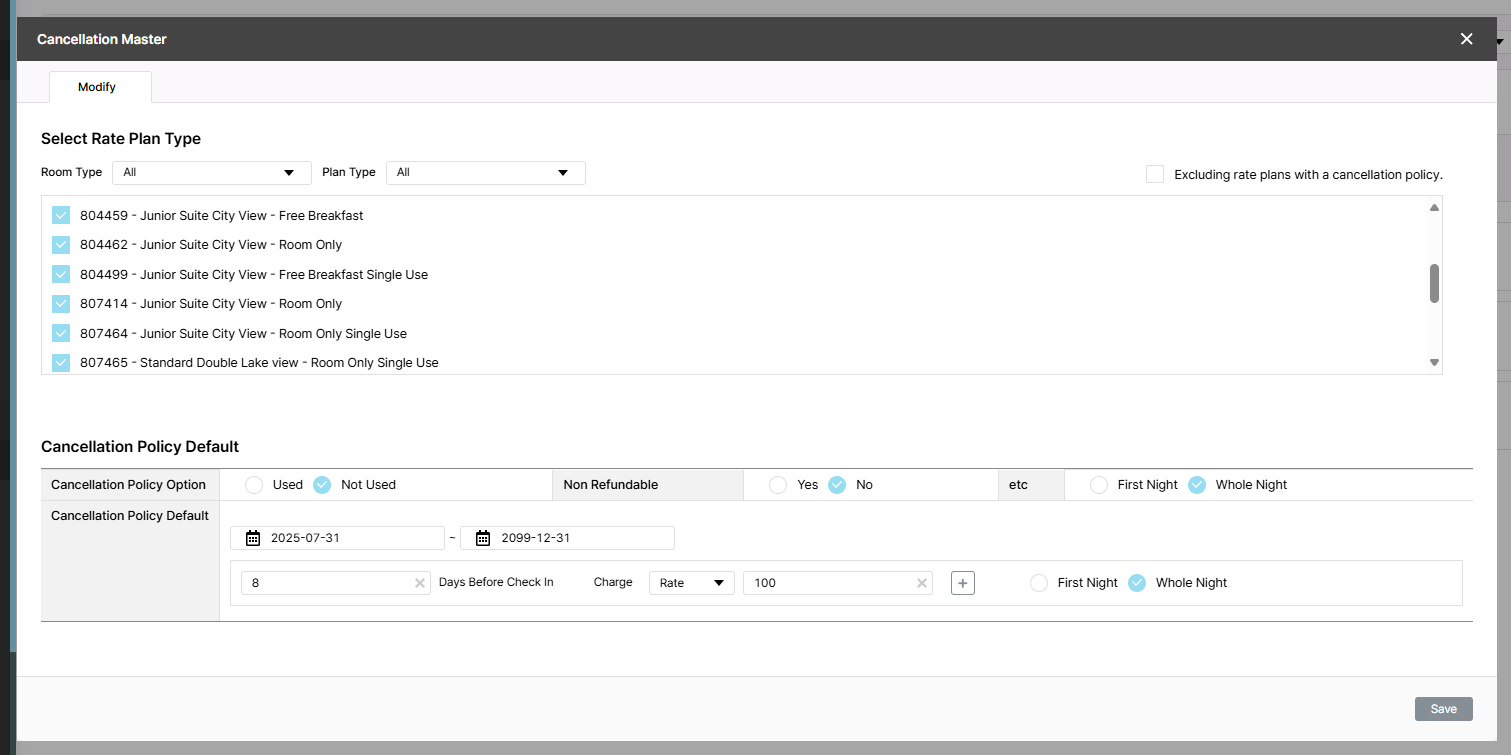Uncheck 804459 Junior Suite Free Breakfast

[x=61, y=215]
